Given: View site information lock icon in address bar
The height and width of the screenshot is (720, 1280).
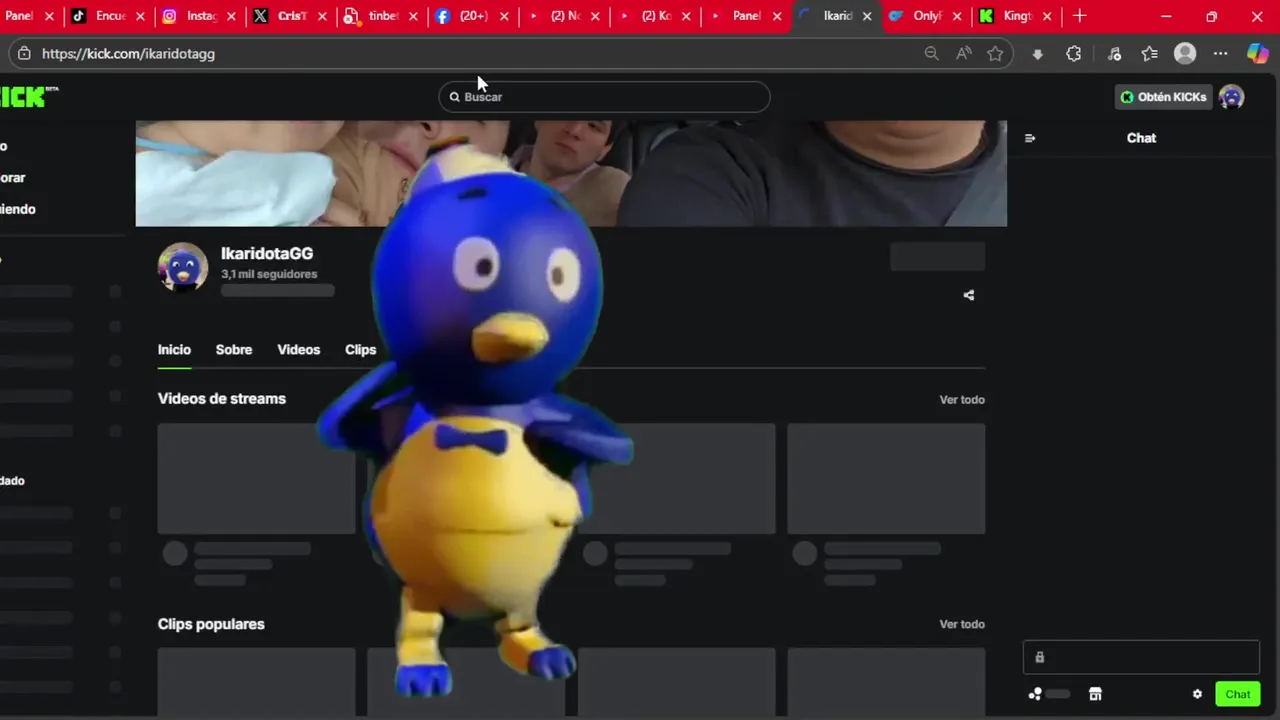Looking at the screenshot, I should [x=24, y=54].
